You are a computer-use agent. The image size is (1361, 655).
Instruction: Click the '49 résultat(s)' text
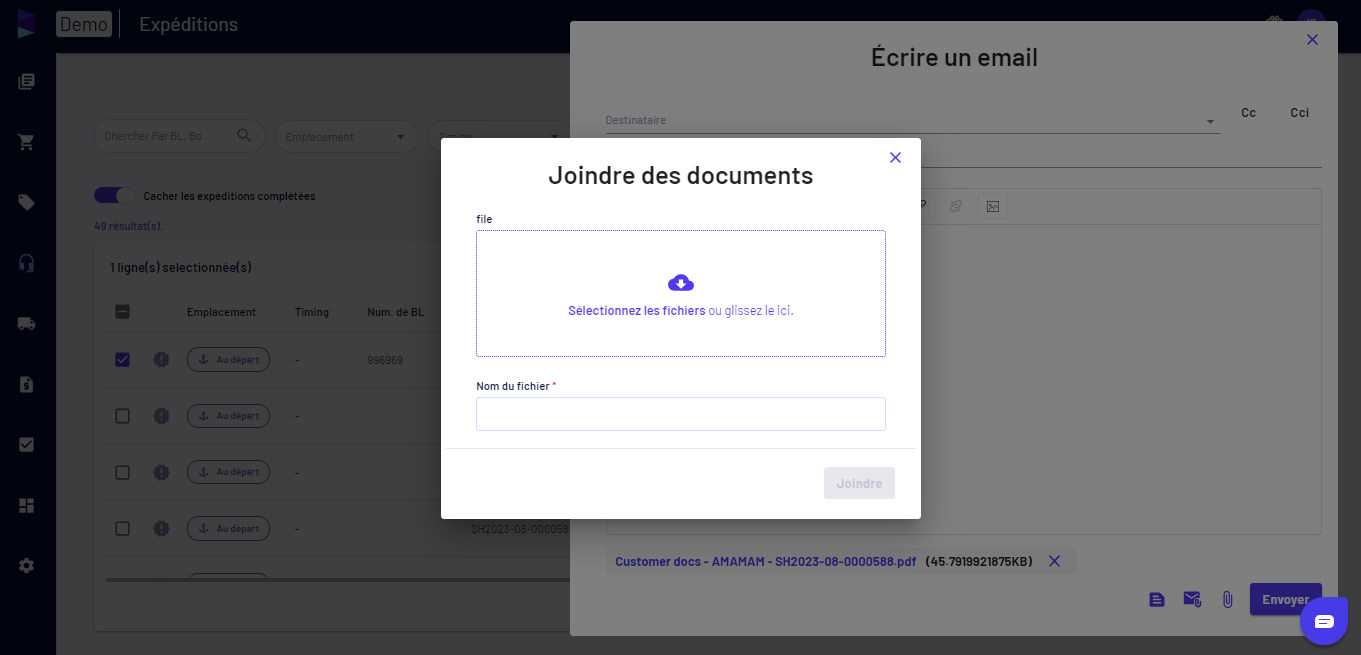click(x=128, y=226)
